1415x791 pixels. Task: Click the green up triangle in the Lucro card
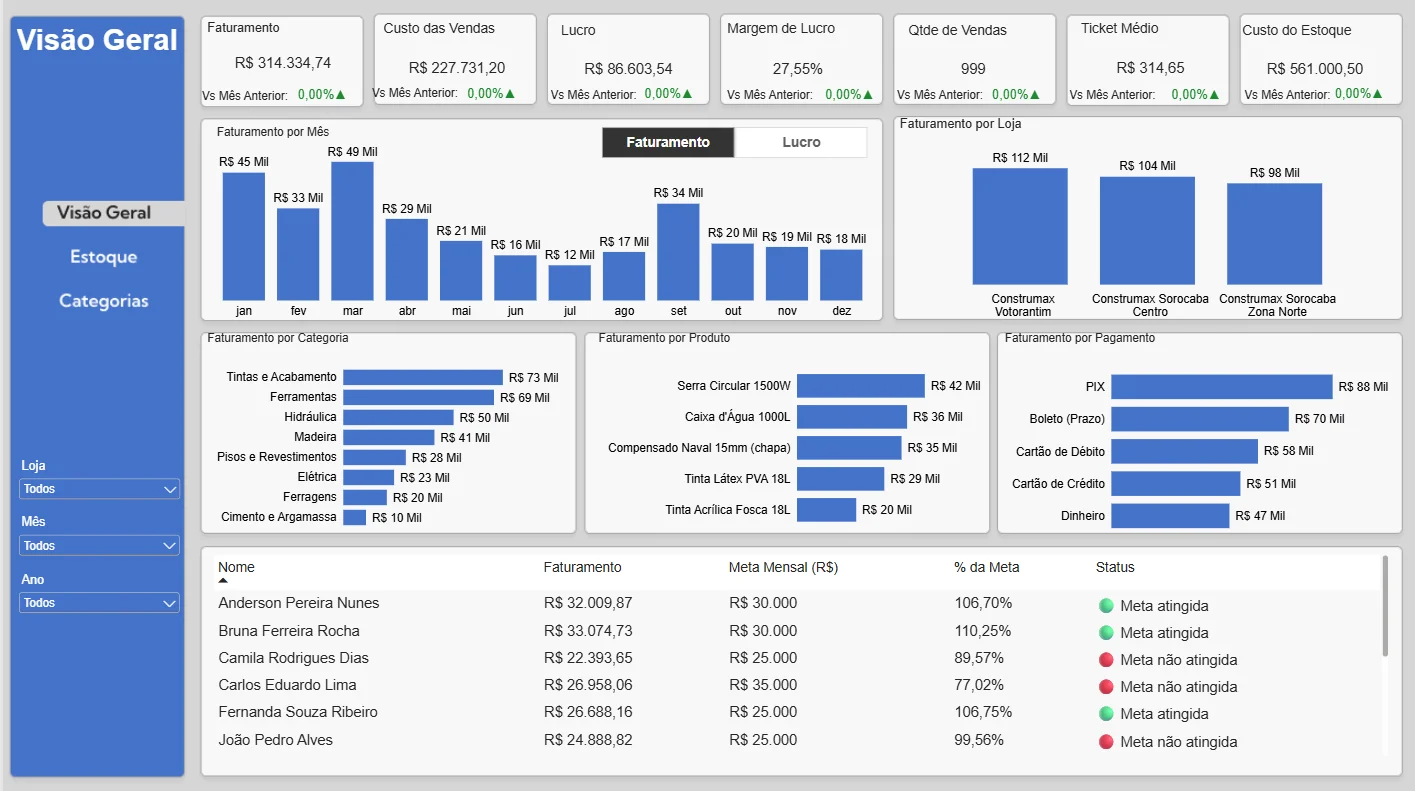(687, 94)
